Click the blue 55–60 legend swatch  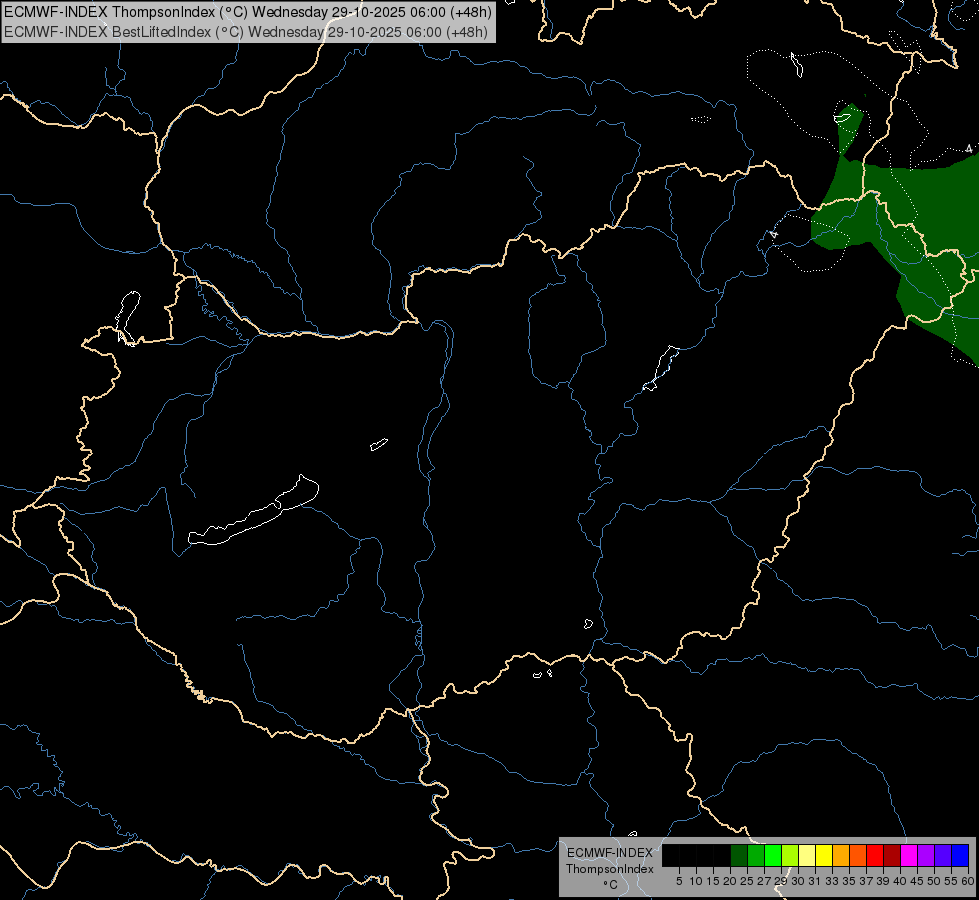coord(960,855)
